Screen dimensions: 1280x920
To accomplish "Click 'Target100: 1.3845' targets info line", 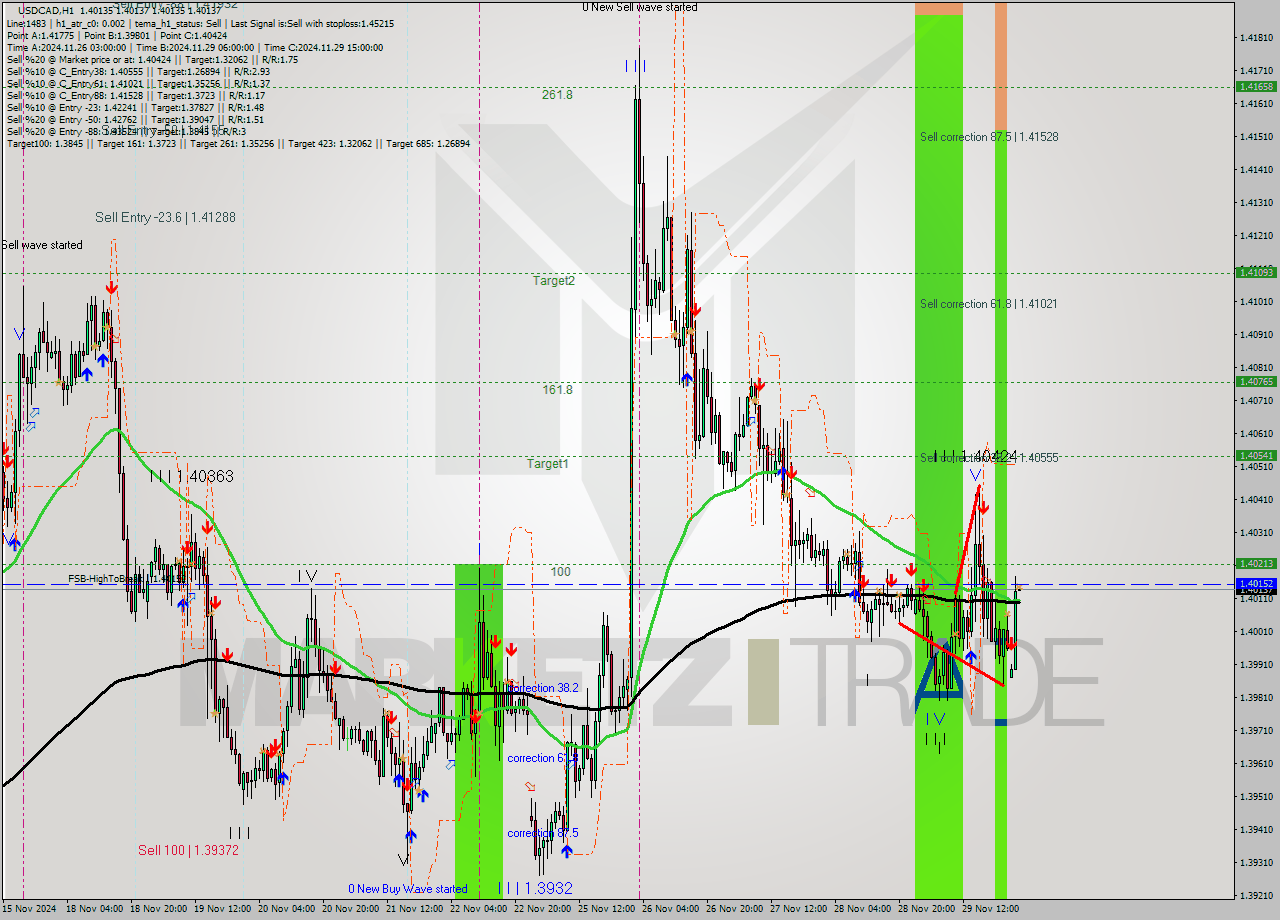I will click(x=238, y=144).
